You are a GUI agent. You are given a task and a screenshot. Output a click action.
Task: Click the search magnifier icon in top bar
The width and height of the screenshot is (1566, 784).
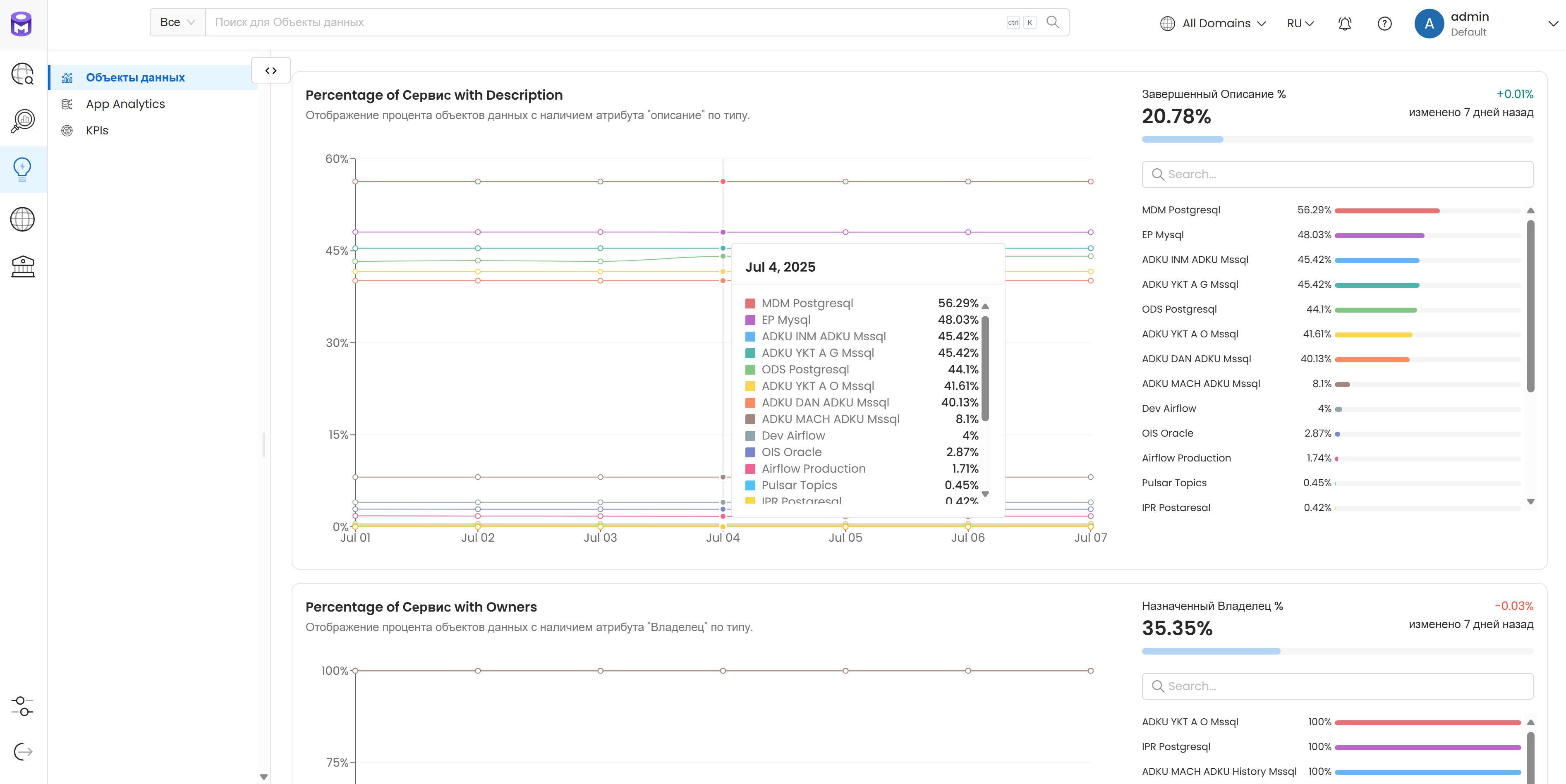tap(1052, 22)
